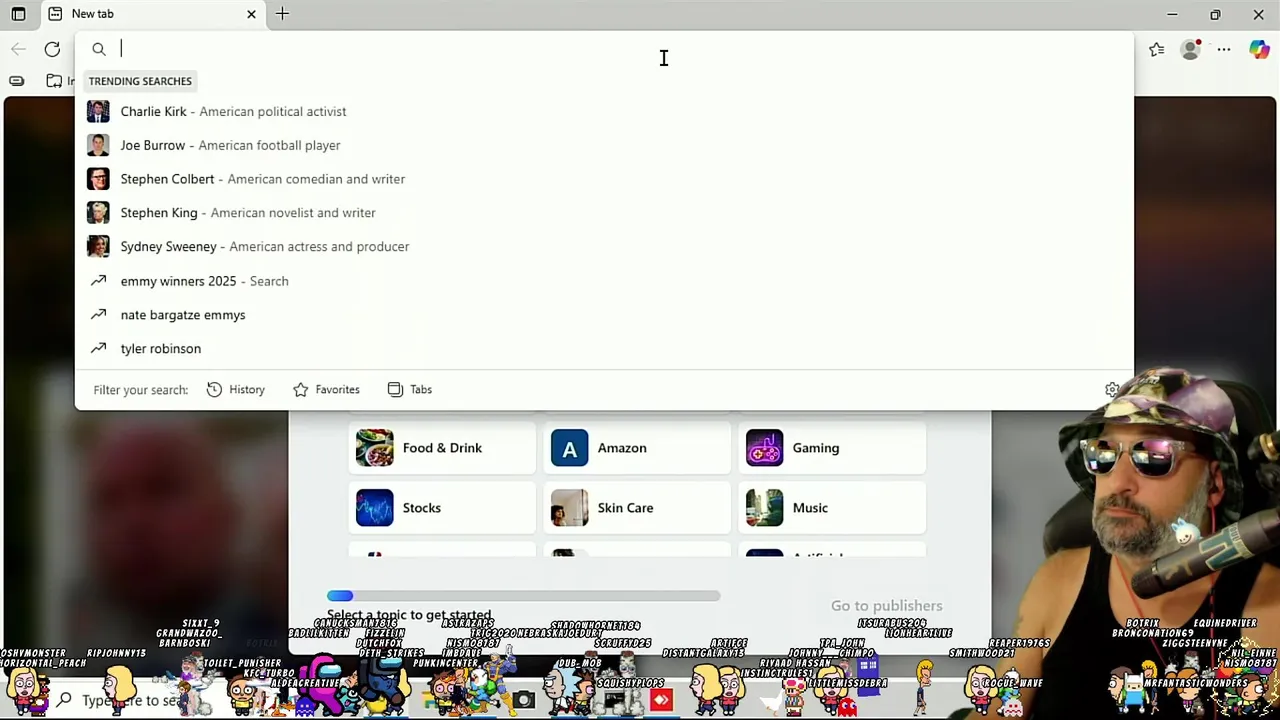Viewport: 1280px width, 720px height.
Task: Click the topic selection progress bar
Action: tap(523, 596)
